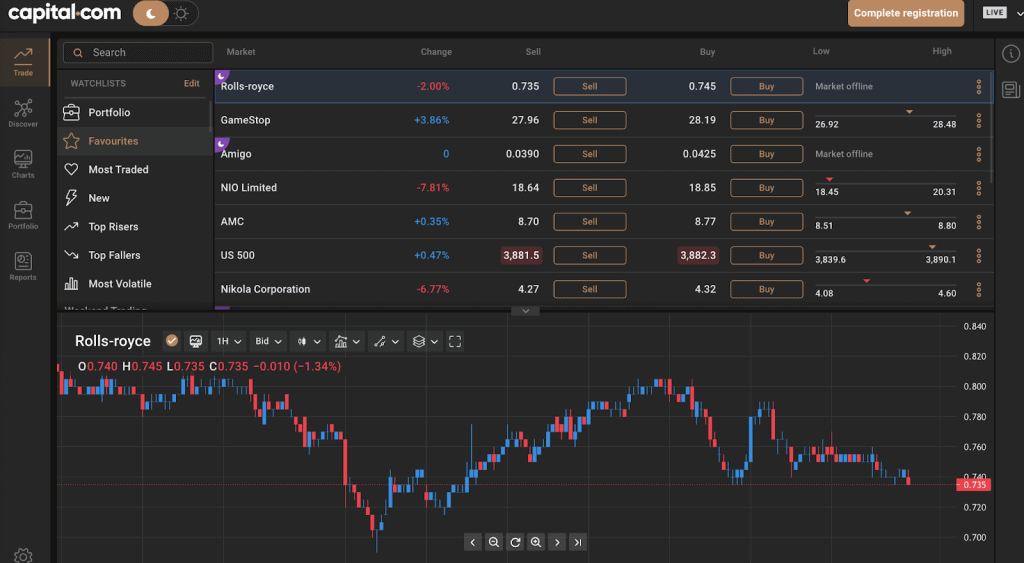Screen dimensions: 1024x563
Task: Click the market Search field
Action: click(138, 52)
